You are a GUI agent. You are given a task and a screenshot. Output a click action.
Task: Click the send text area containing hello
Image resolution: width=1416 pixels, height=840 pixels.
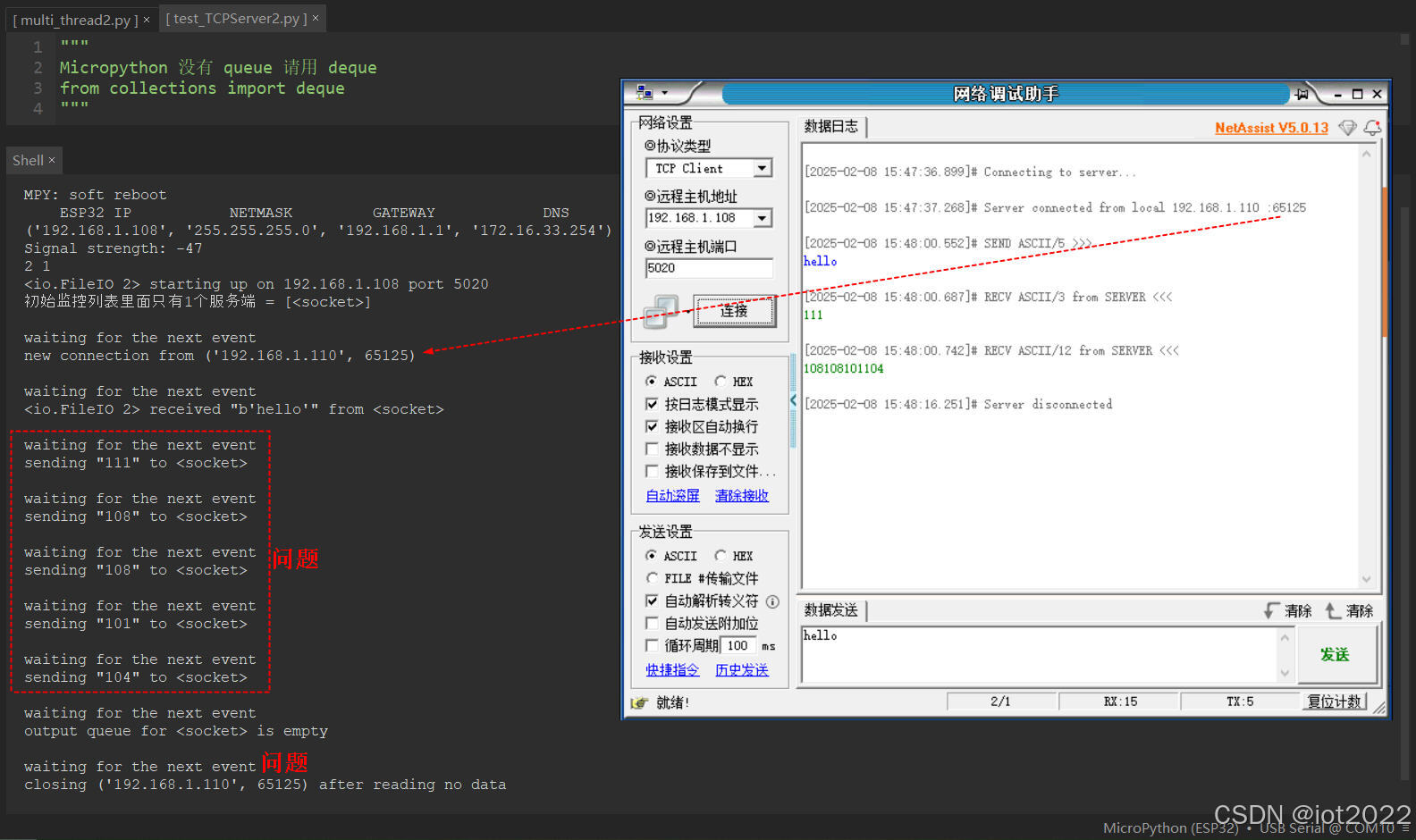pos(1040,654)
